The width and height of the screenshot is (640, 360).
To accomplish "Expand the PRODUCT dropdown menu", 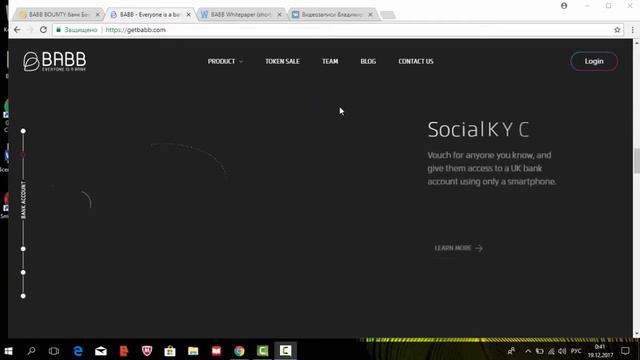I will (225, 61).
